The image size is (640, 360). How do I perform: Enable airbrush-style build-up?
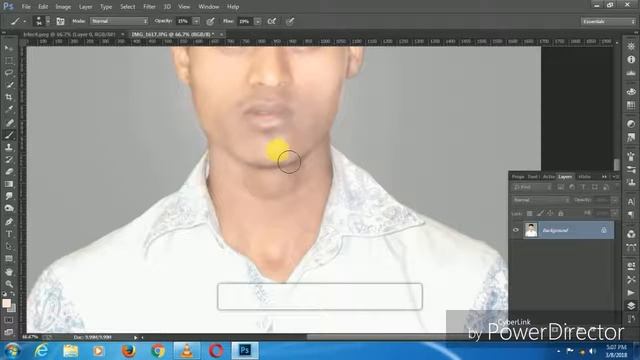[272, 21]
